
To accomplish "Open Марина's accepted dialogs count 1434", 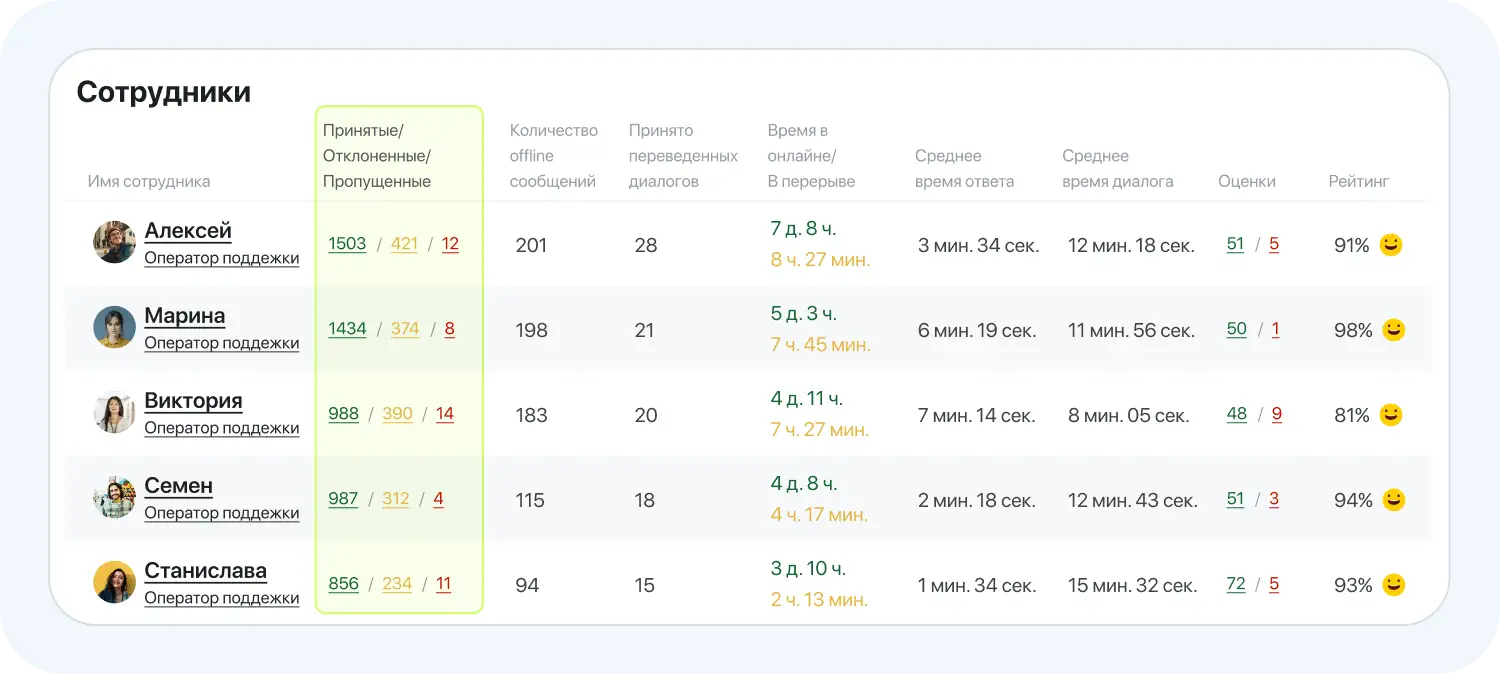I will point(347,329).
